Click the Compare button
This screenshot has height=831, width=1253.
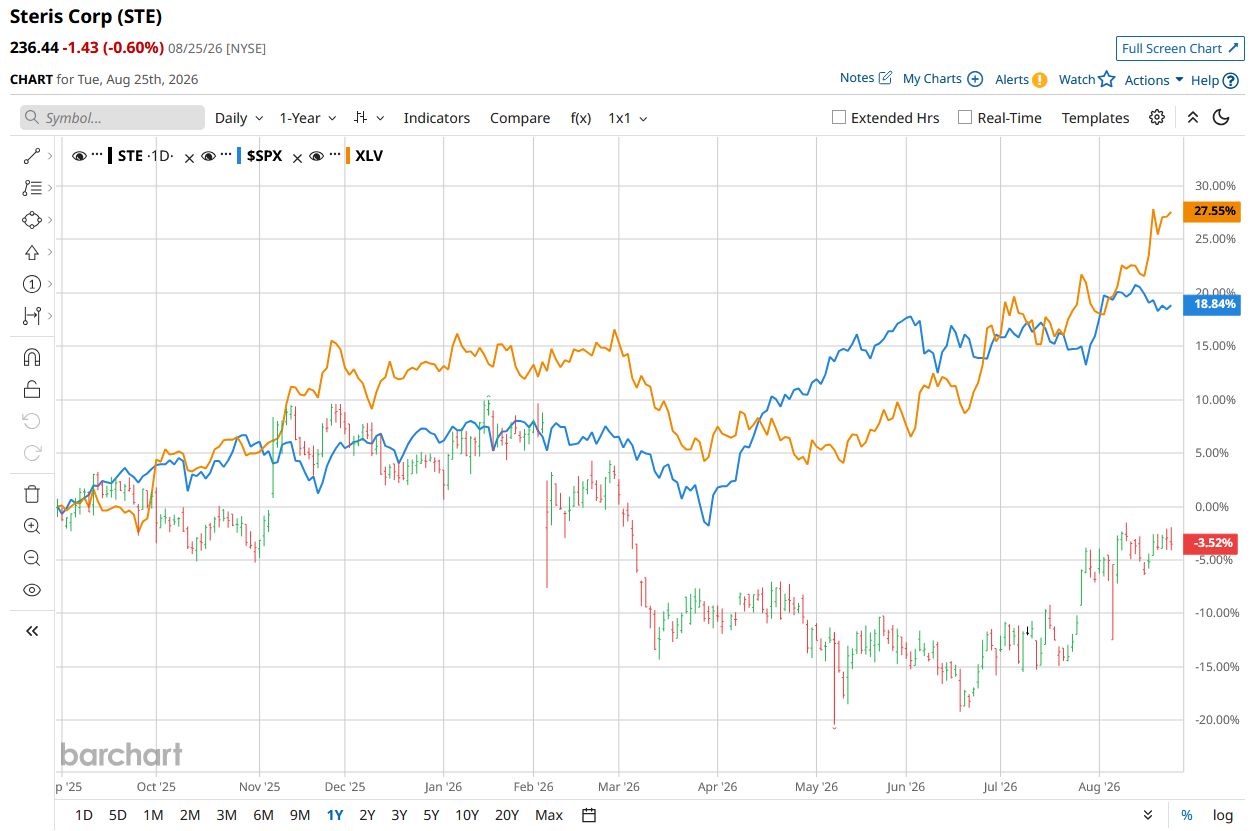point(520,118)
